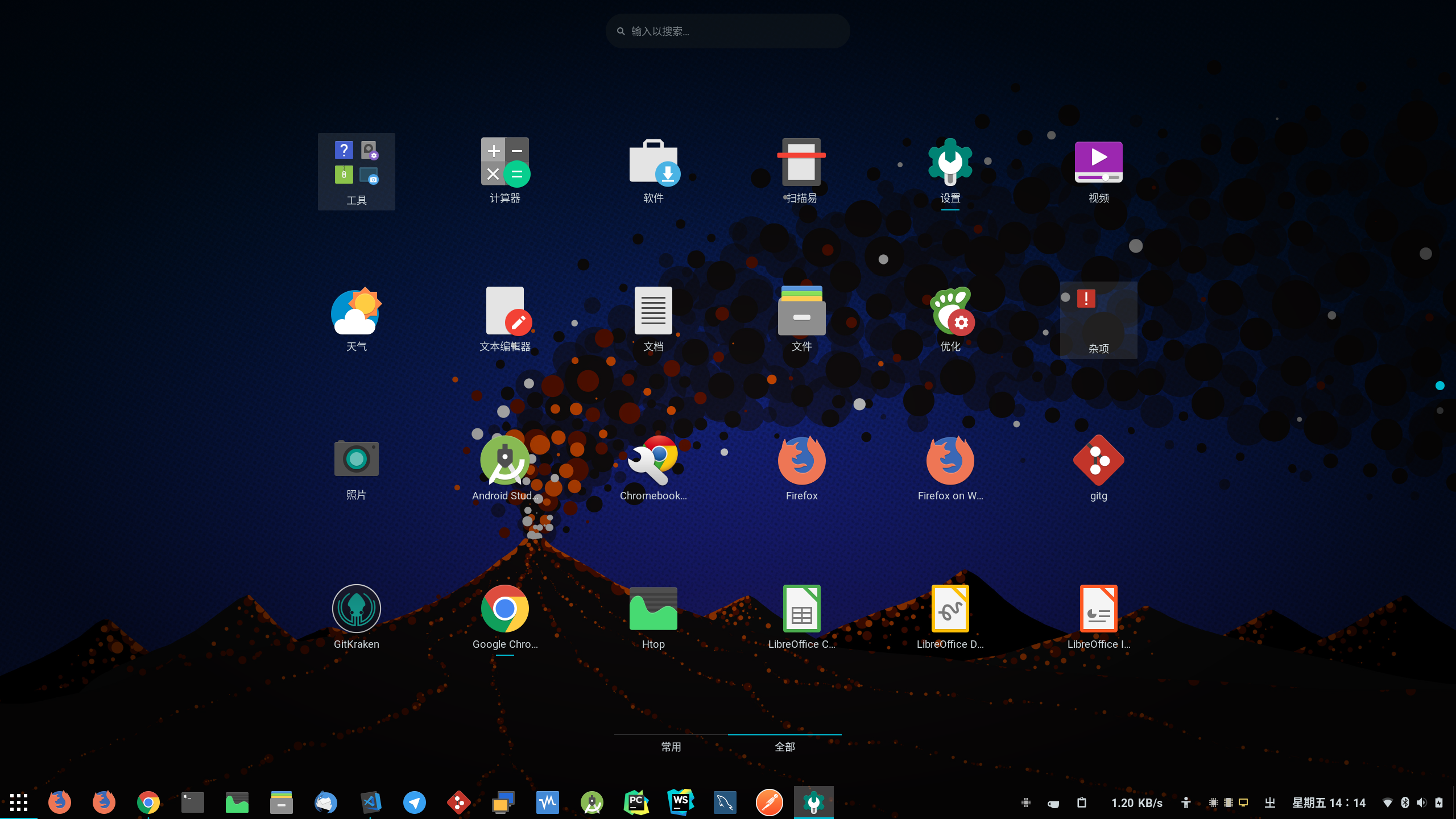Click the battery charging tray icon

1439,803
